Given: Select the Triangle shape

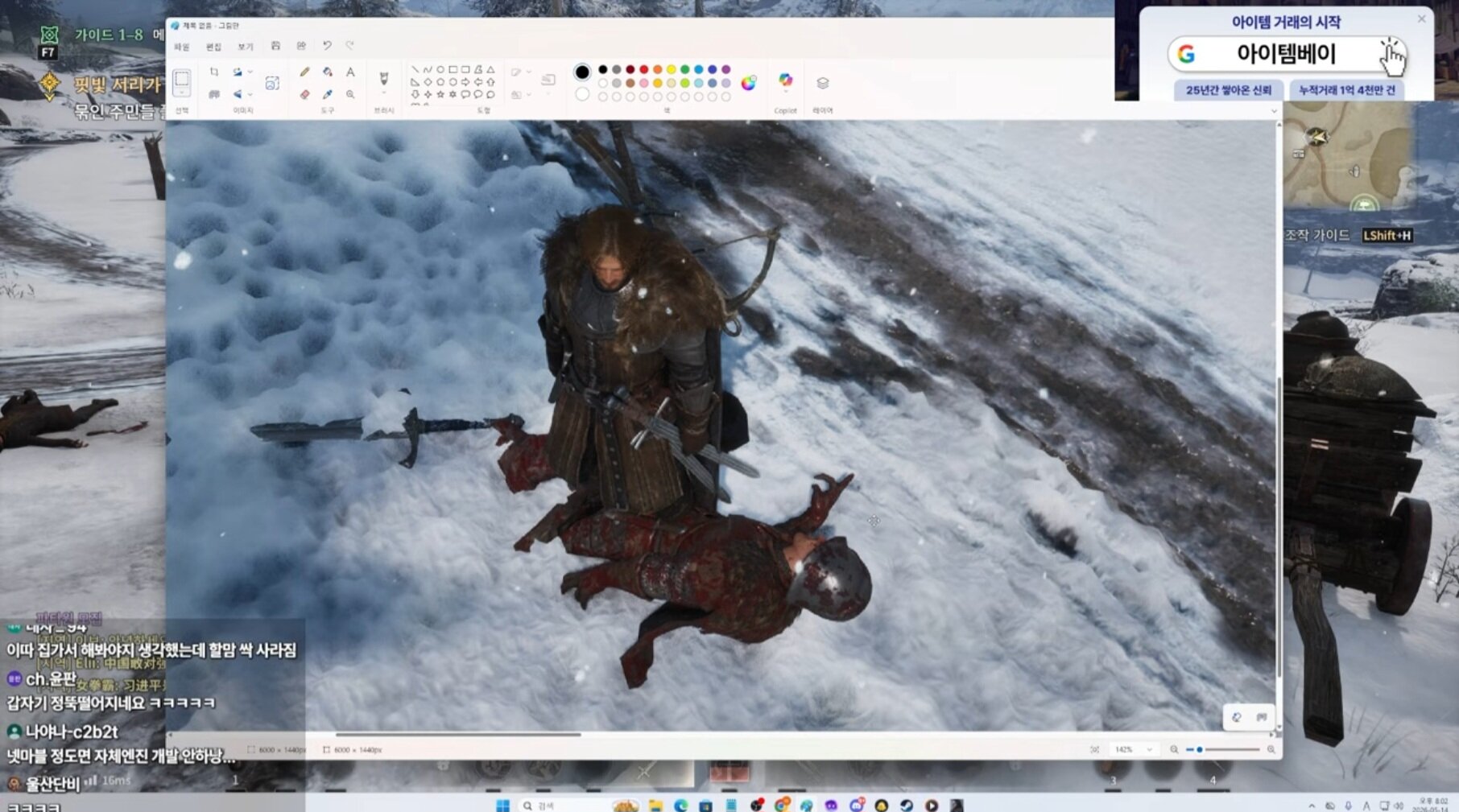Looking at the screenshot, I should tap(490, 70).
